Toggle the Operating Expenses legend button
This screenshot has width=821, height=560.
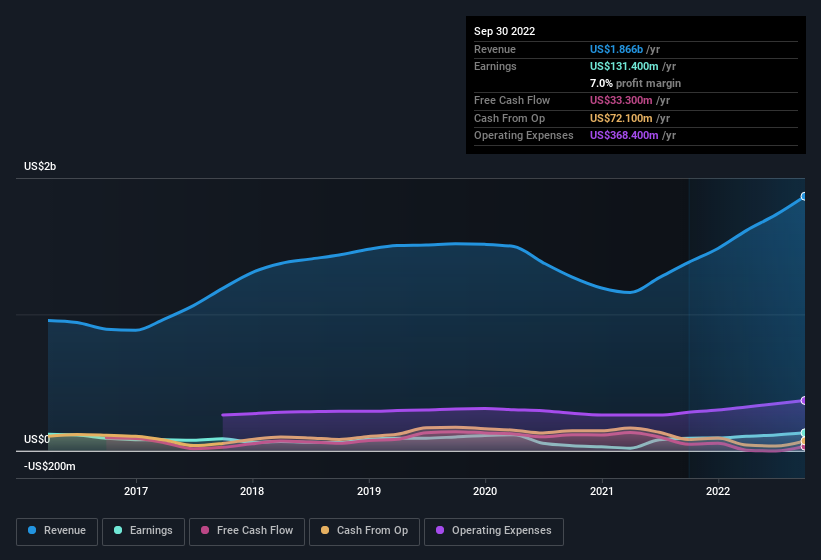[494, 531]
